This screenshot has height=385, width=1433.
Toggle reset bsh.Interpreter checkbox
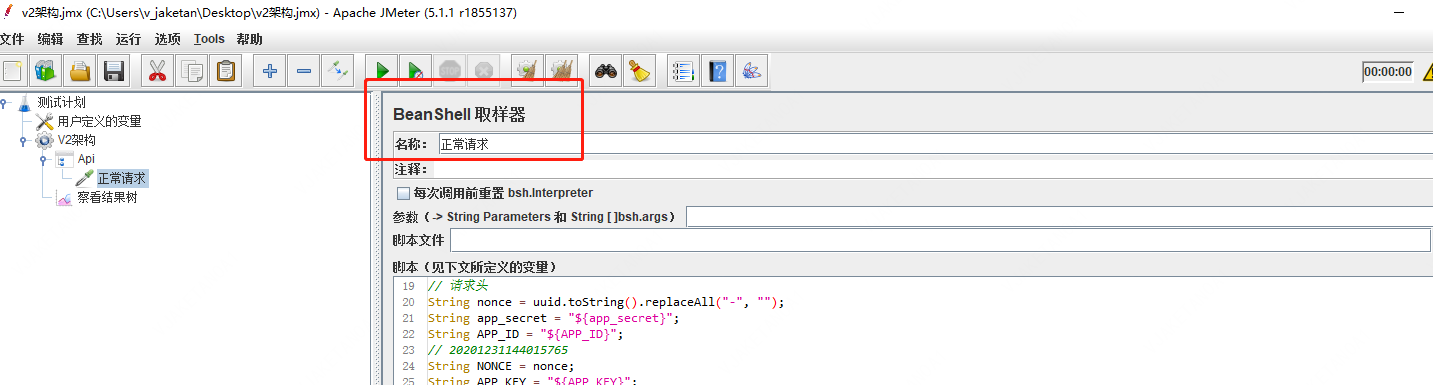(403, 193)
